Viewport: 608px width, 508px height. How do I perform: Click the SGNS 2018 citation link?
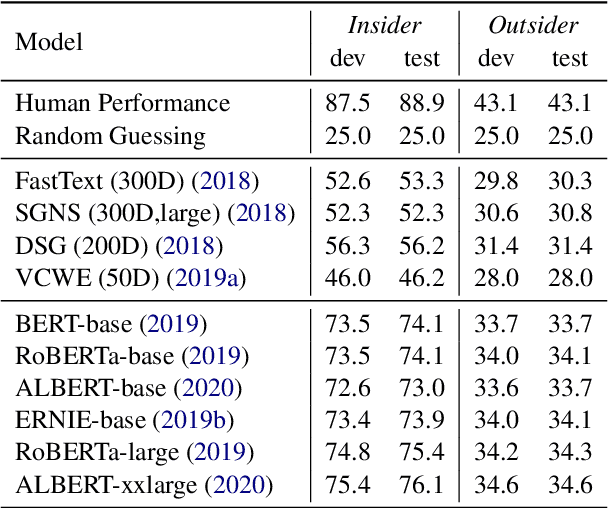click(264, 213)
